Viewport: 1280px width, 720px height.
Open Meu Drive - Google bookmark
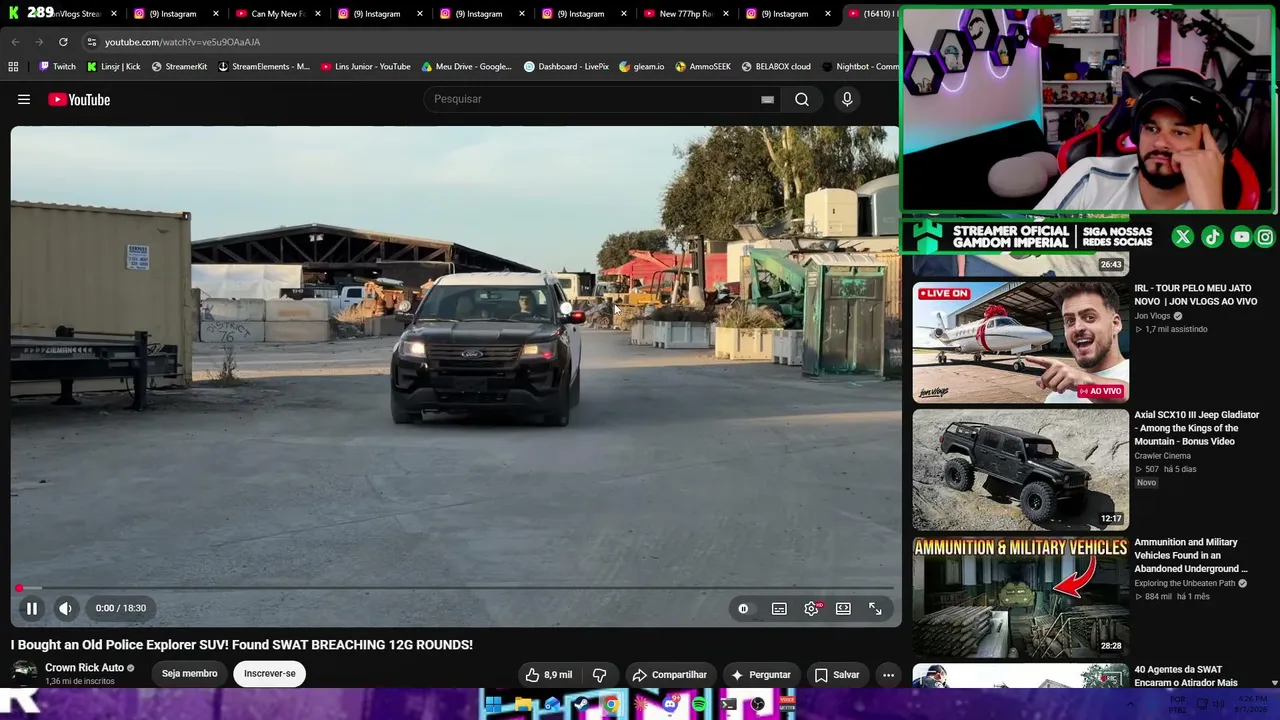click(x=466, y=67)
